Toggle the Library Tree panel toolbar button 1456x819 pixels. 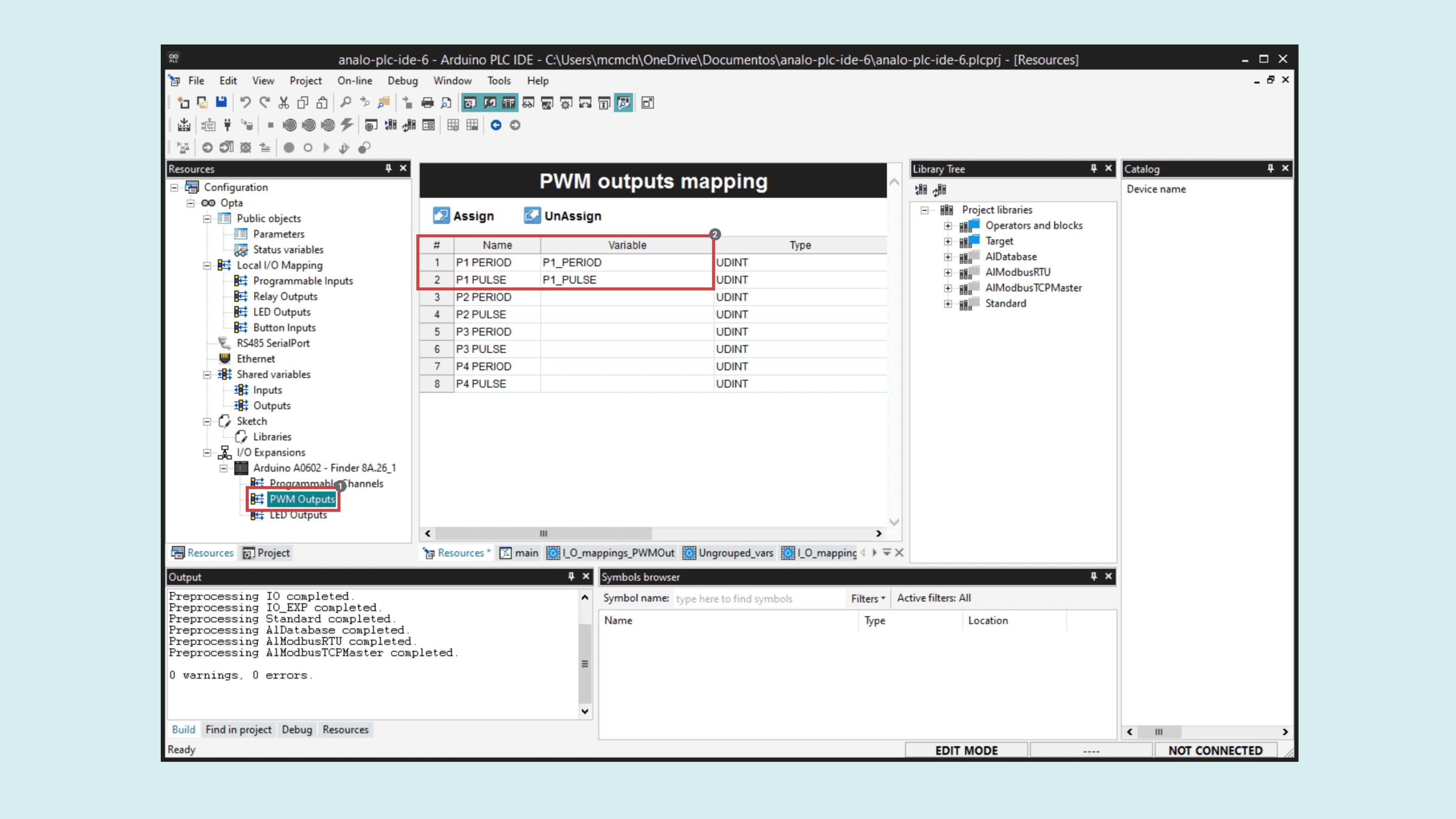[x=508, y=102]
